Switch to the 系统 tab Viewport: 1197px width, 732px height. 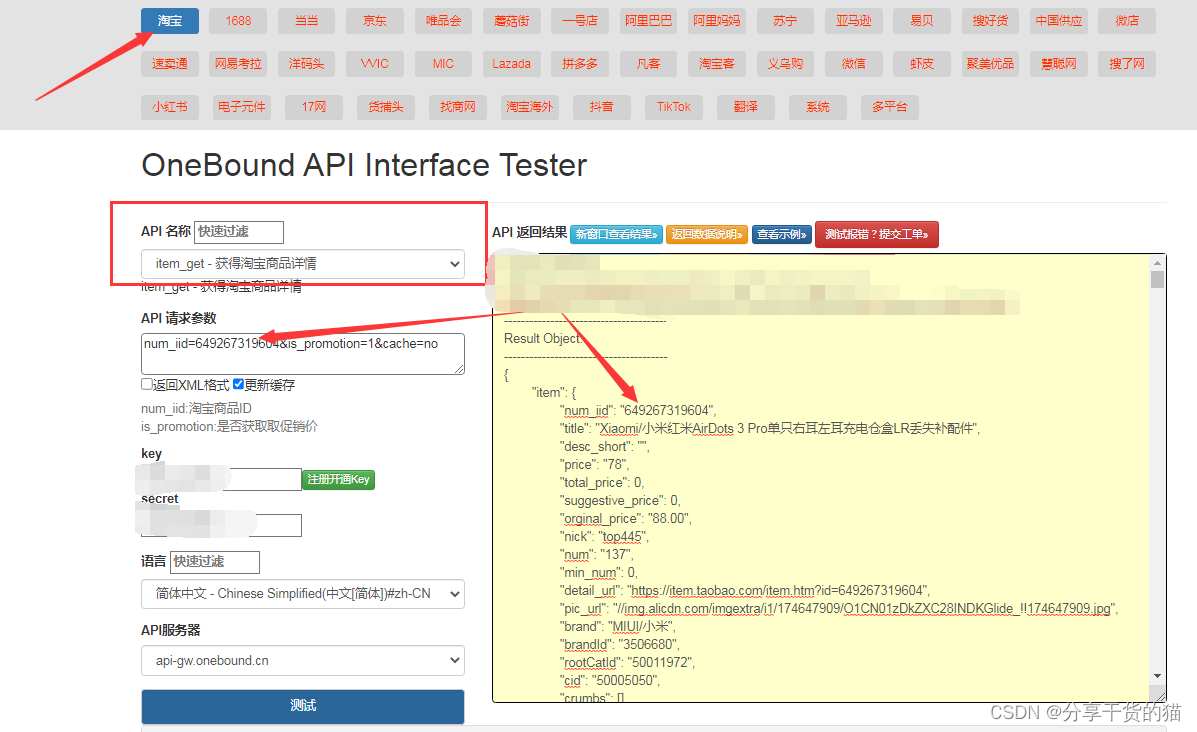coord(818,107)
